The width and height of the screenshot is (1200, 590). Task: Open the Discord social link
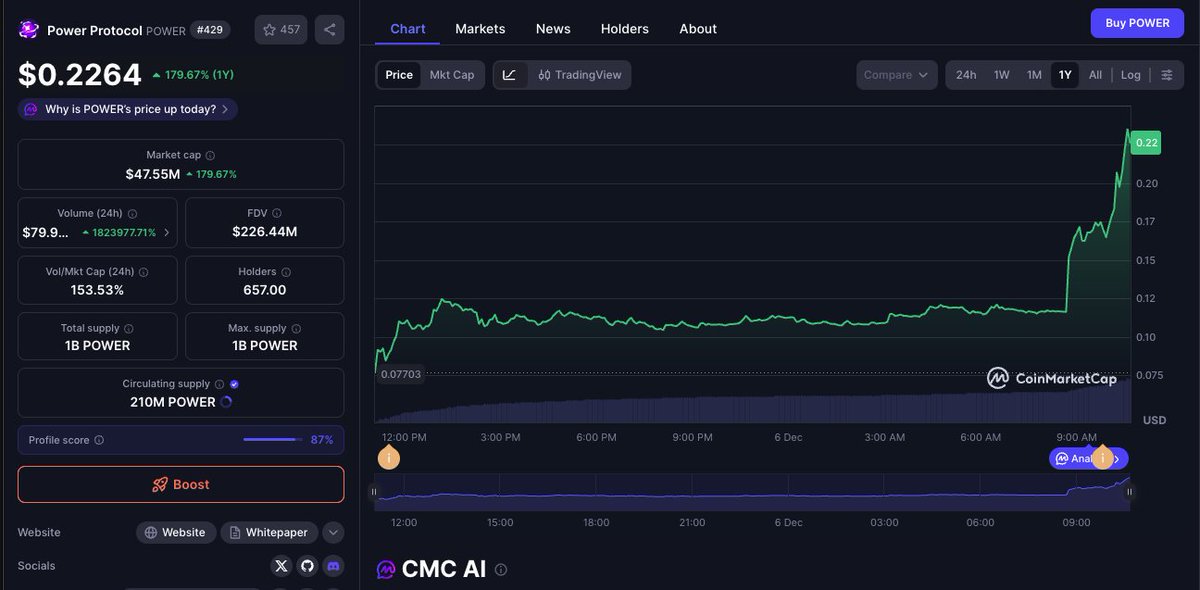333,566
